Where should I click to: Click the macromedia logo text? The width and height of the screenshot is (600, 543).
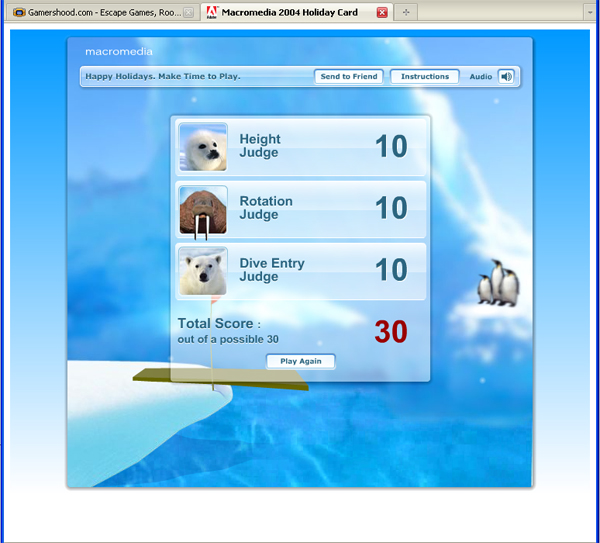(119, 52)
